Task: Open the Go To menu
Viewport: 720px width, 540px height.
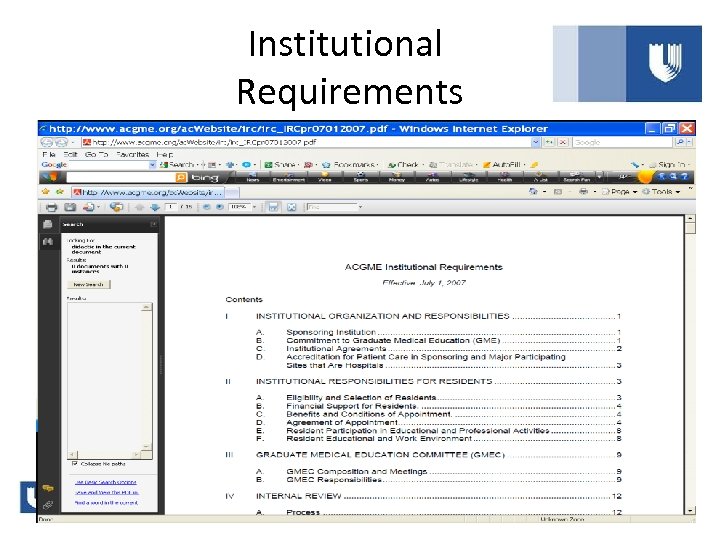Action: click(96, 154)
